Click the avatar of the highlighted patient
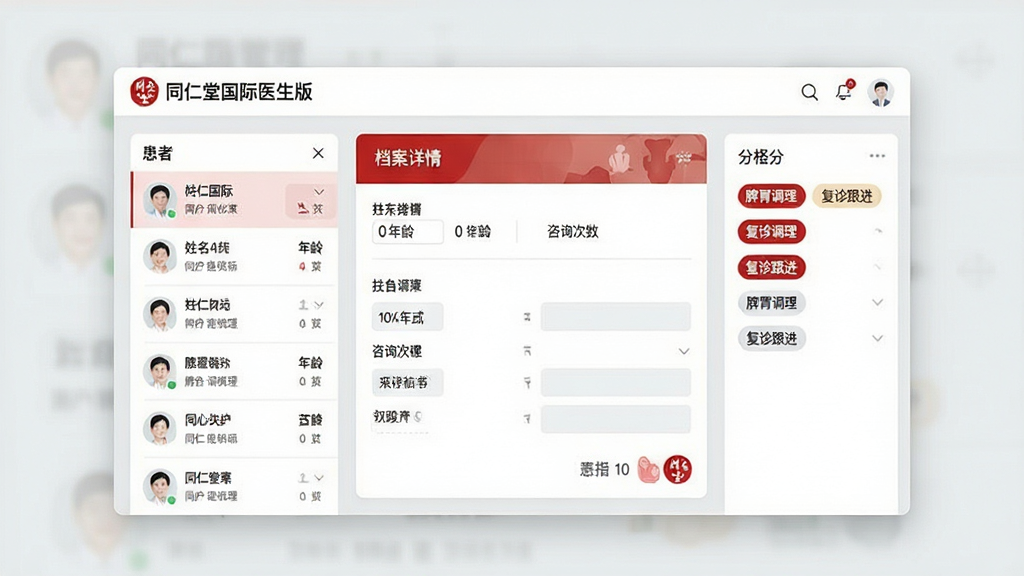 (160, 200)
